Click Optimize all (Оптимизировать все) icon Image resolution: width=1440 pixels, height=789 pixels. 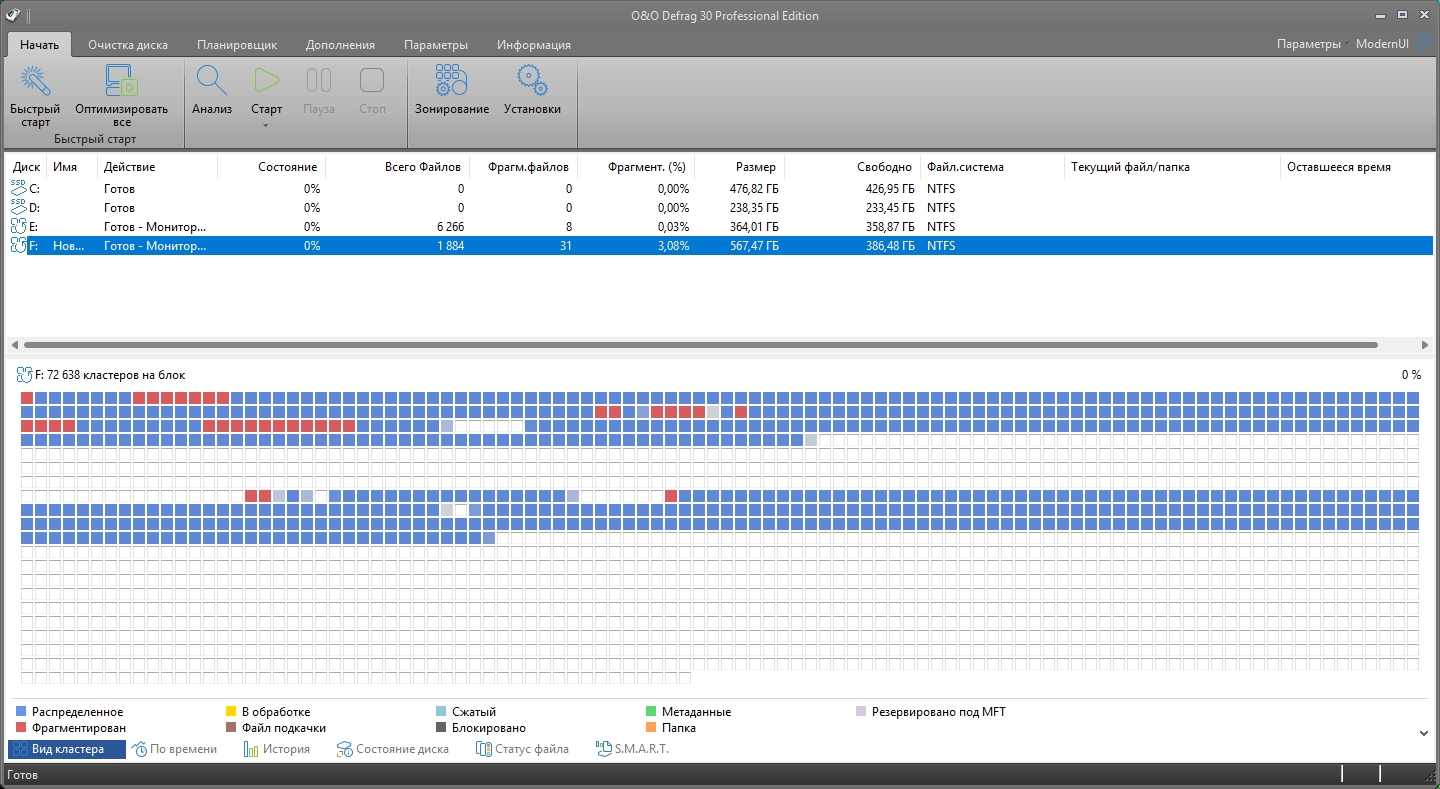coord(121,81)
